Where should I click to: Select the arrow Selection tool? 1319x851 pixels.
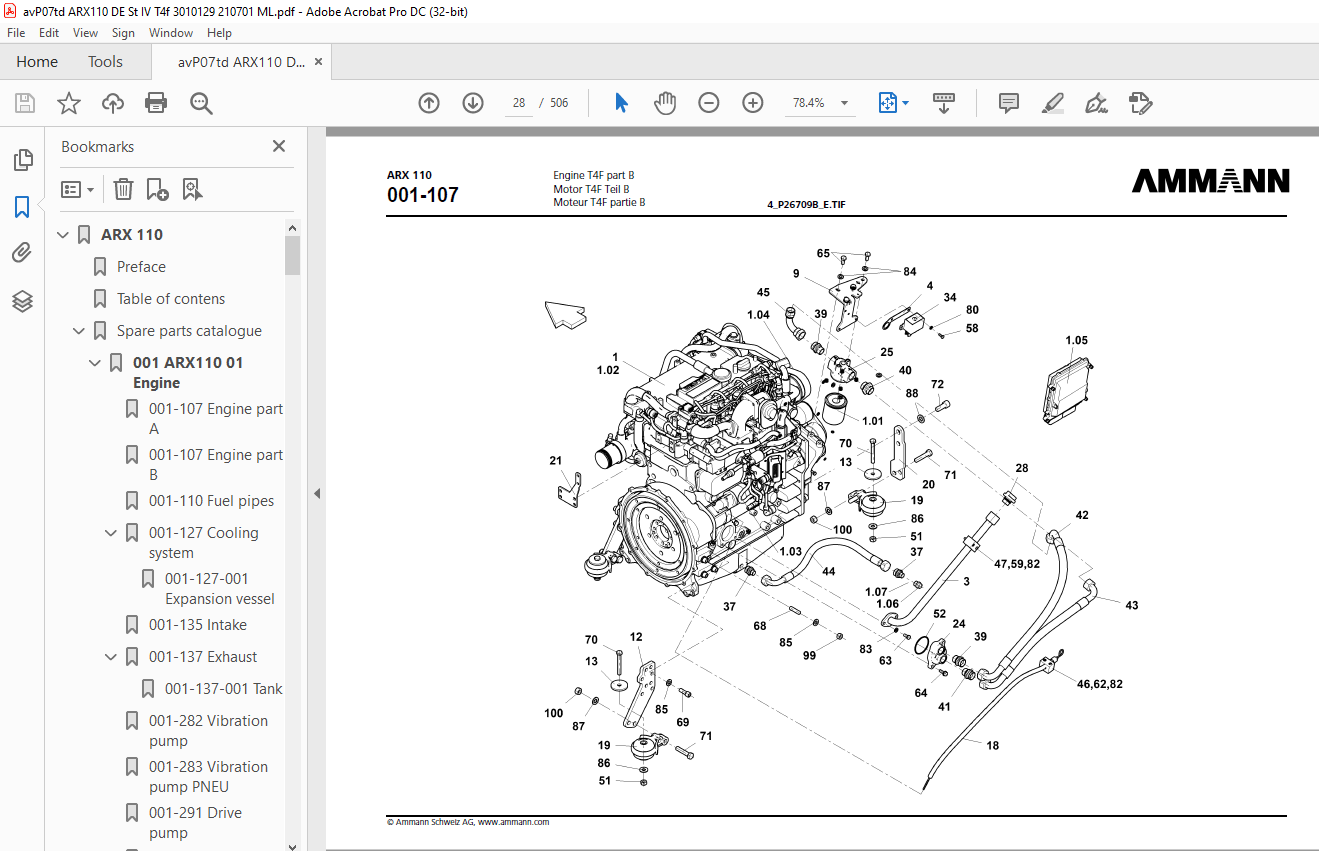[621, 103]
